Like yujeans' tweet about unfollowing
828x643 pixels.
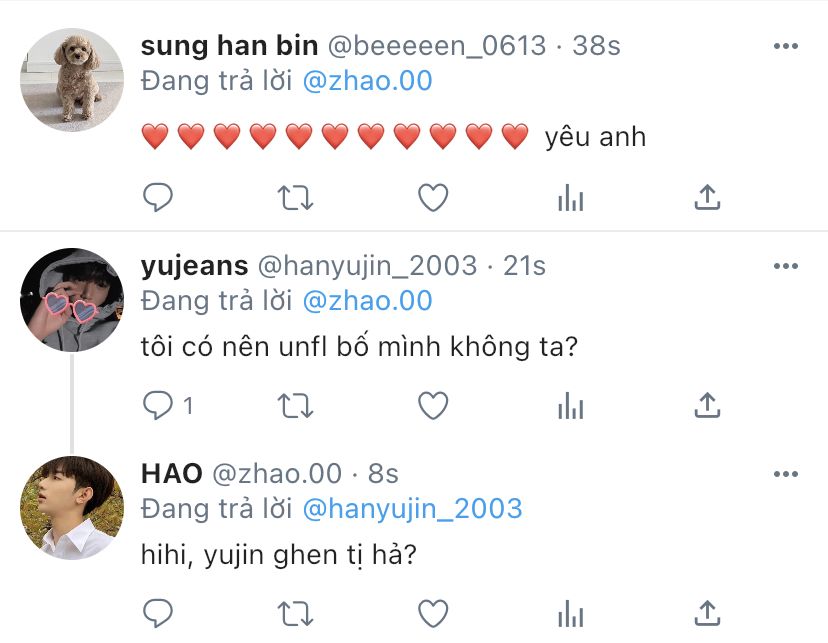click(433, 405)
